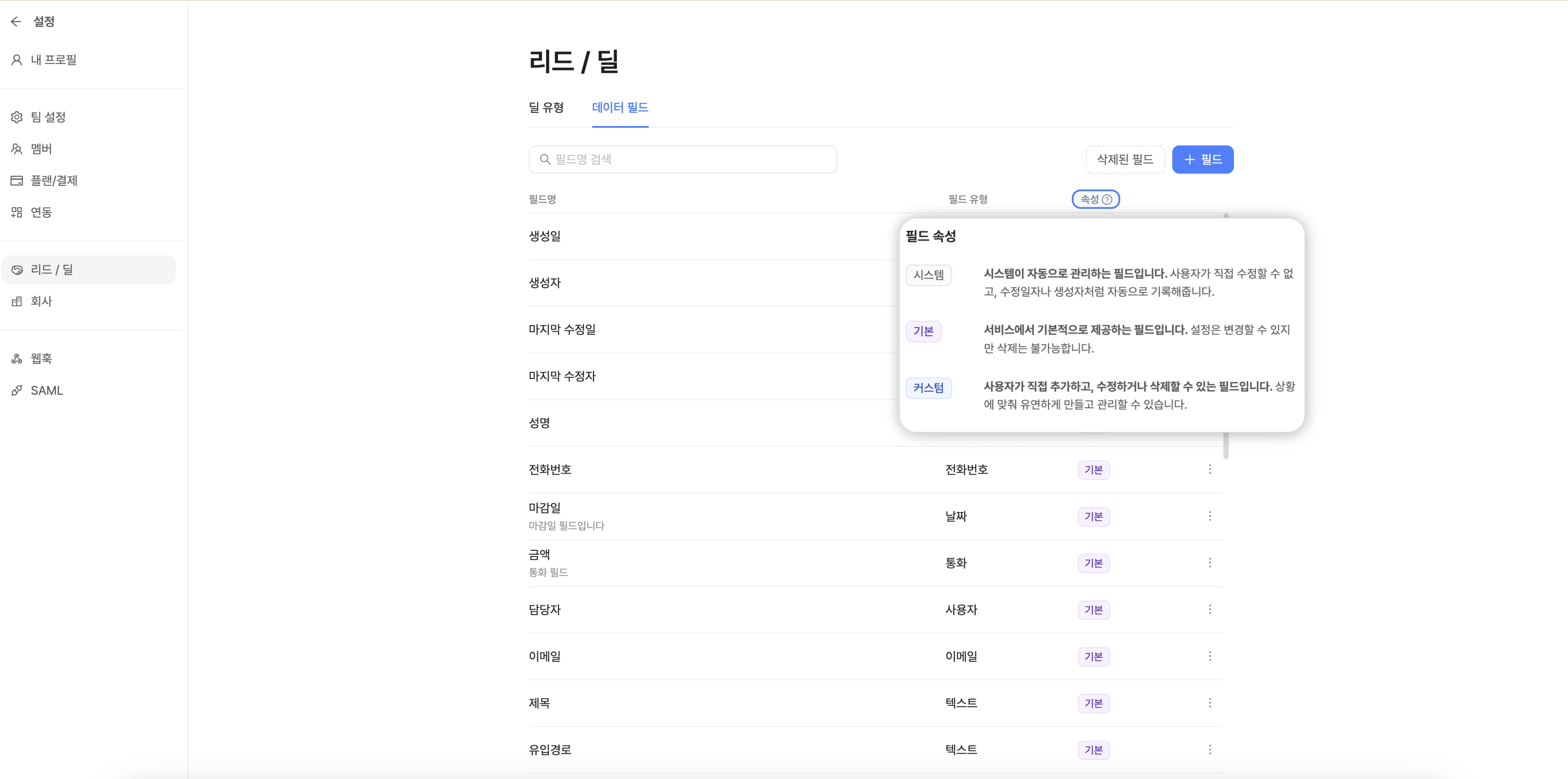Select 회사 in the sidebar
1568x779 pixels.
41,301
